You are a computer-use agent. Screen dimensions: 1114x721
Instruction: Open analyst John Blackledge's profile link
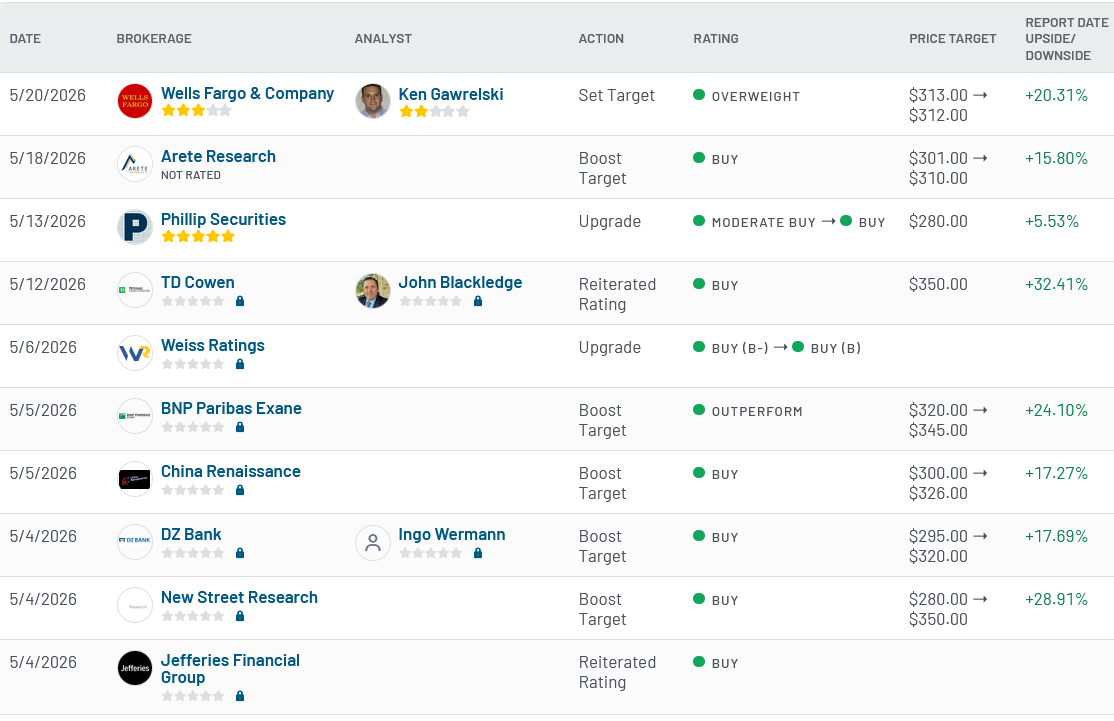tap(460, 283)
